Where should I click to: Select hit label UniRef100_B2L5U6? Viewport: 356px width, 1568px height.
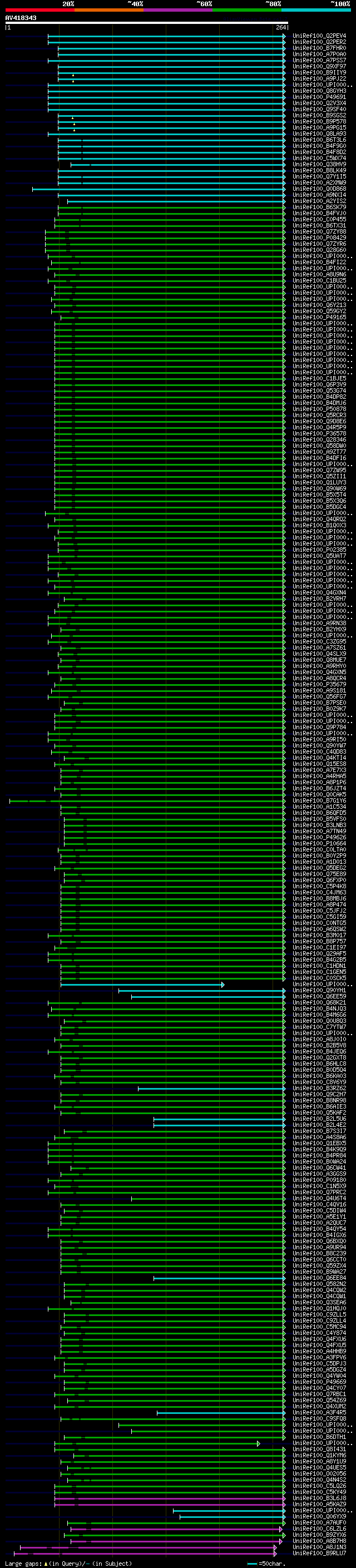tap(319, 1119)
